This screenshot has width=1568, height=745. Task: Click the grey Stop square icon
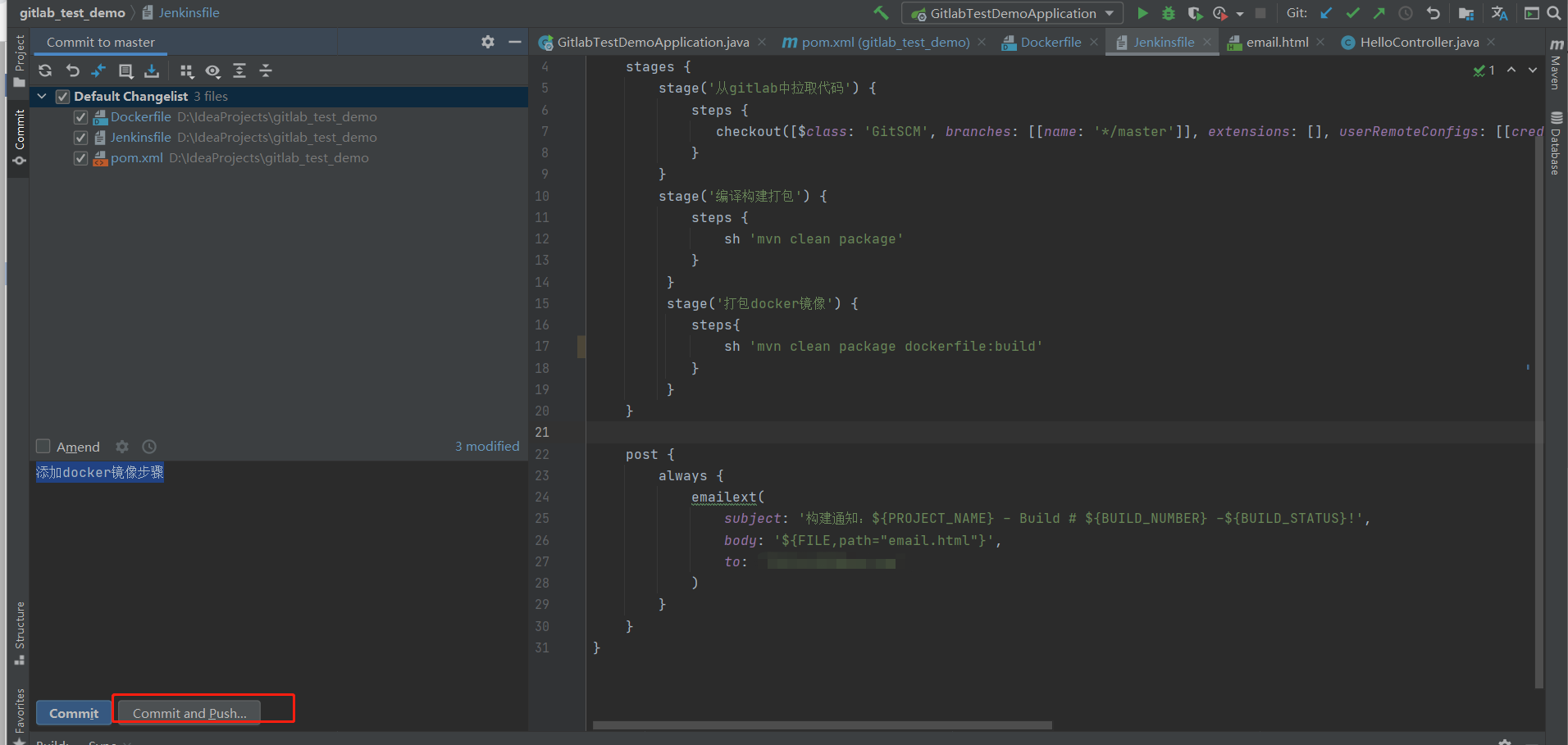1260,13
